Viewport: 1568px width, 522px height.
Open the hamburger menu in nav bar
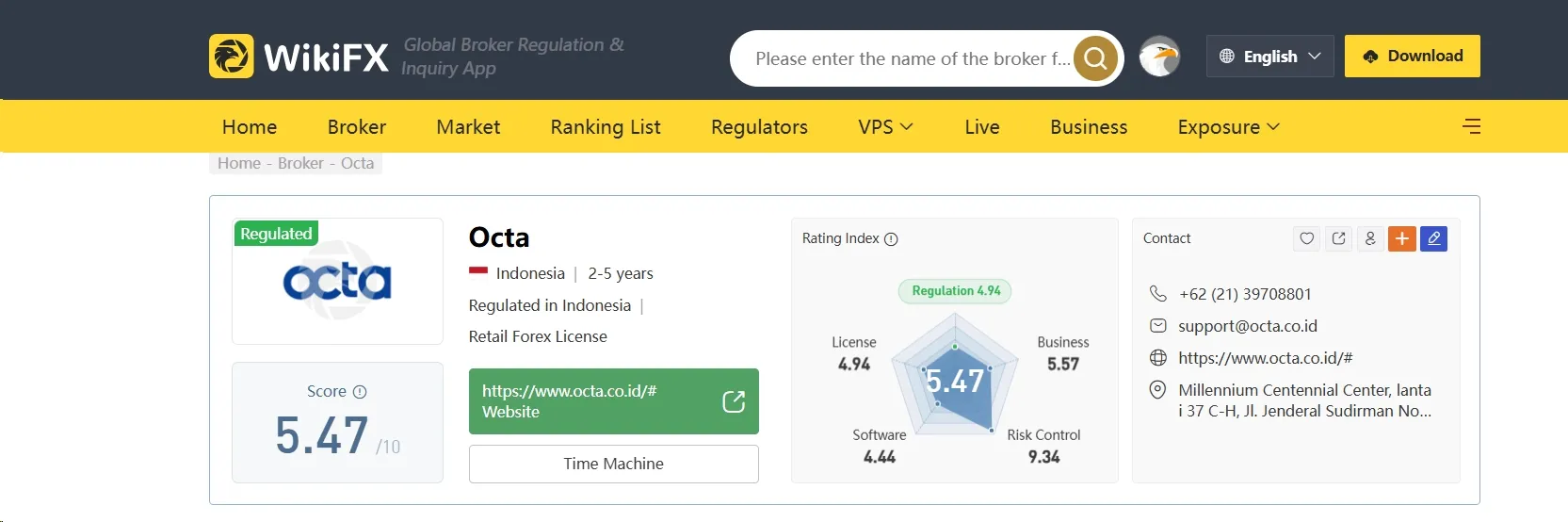tap(1472, 126)
